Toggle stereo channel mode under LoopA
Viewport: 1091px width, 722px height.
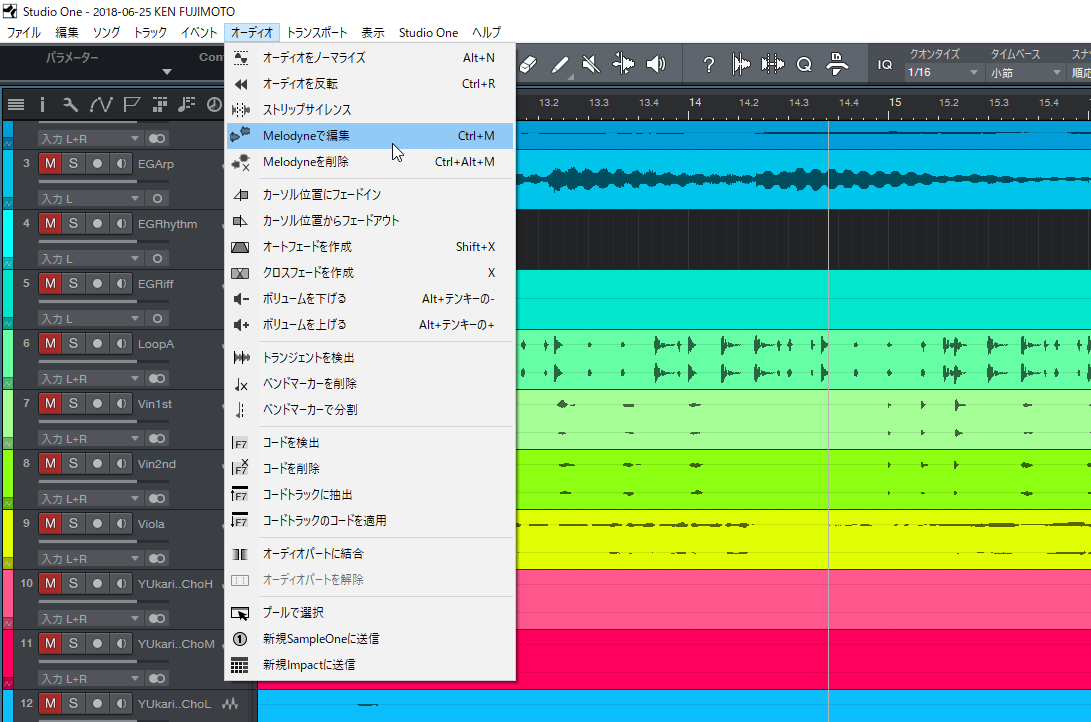coord(157,378)
